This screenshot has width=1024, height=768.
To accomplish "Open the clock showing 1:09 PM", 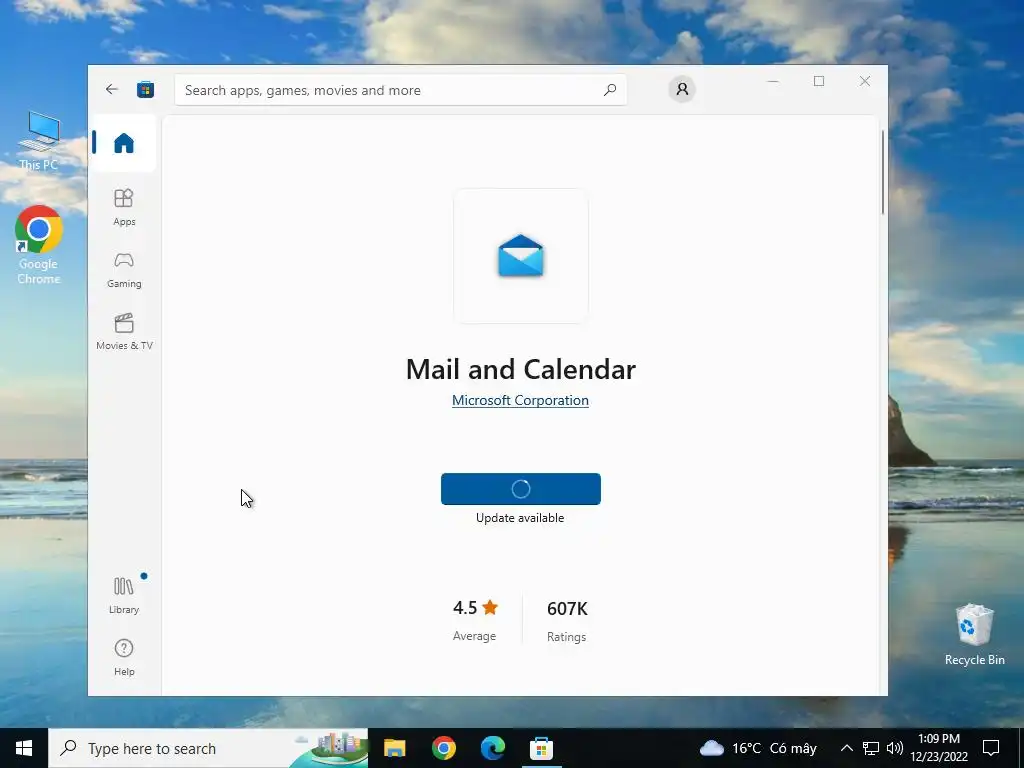I will click(939, 748).
